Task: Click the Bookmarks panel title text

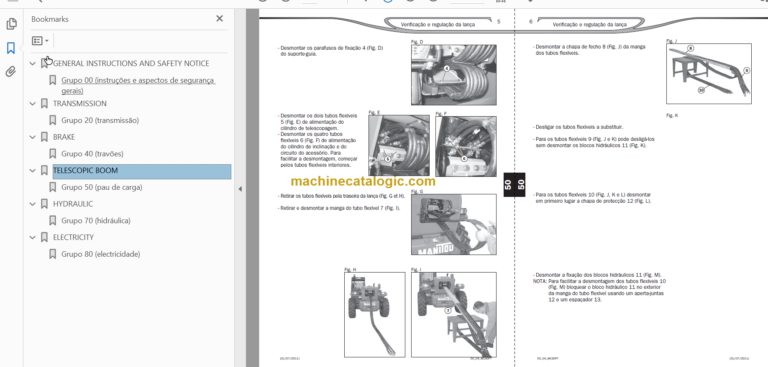Action: (50, 19)
